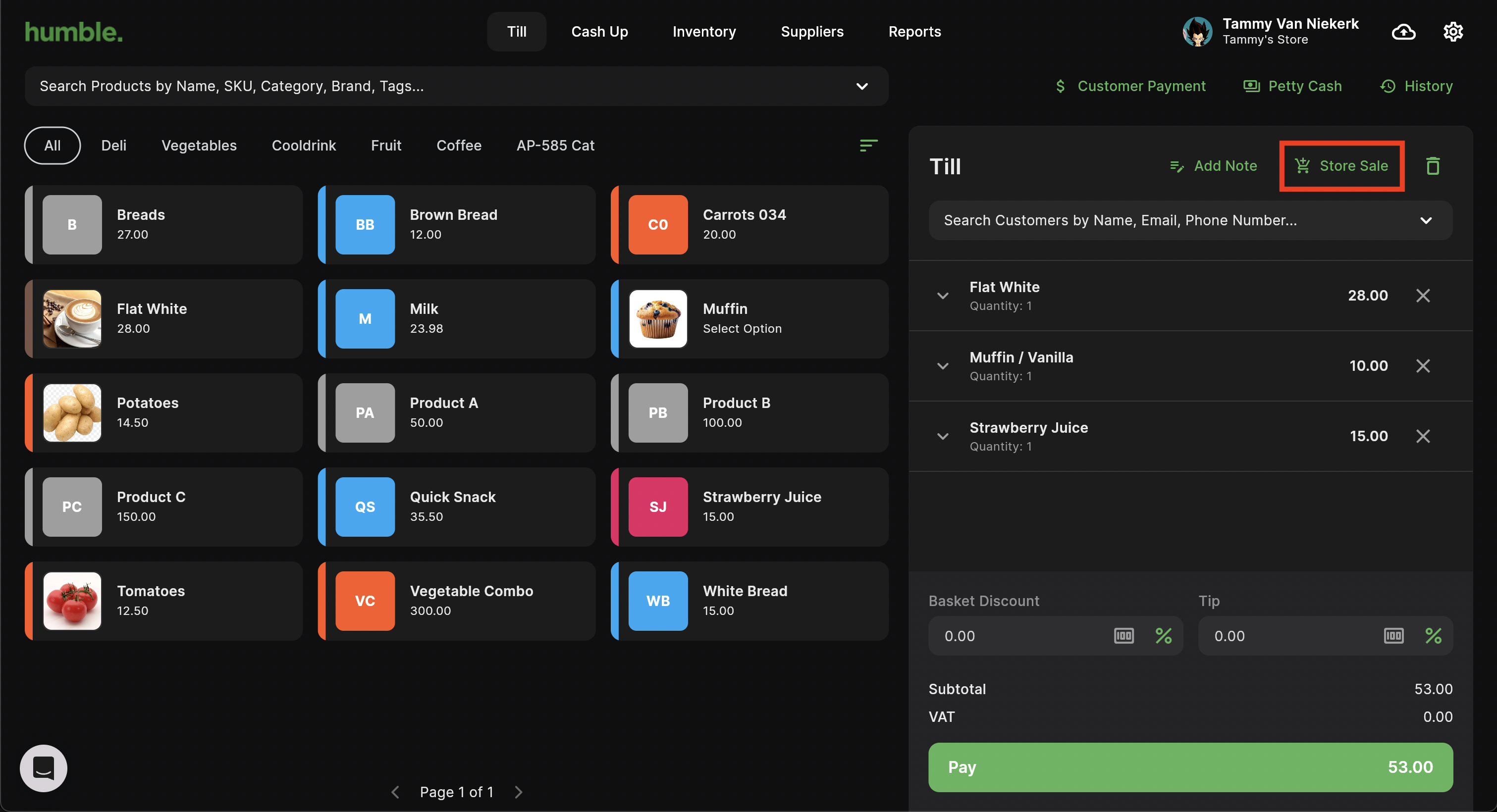Click Basket Discount amount mode icon

[1123, 636]
